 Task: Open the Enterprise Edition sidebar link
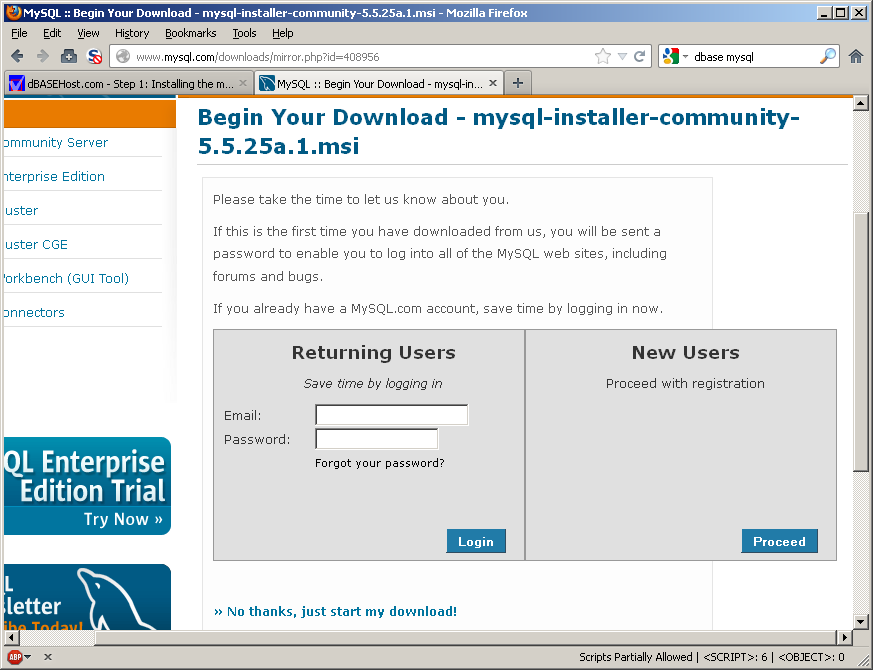[x=53, y=177]
